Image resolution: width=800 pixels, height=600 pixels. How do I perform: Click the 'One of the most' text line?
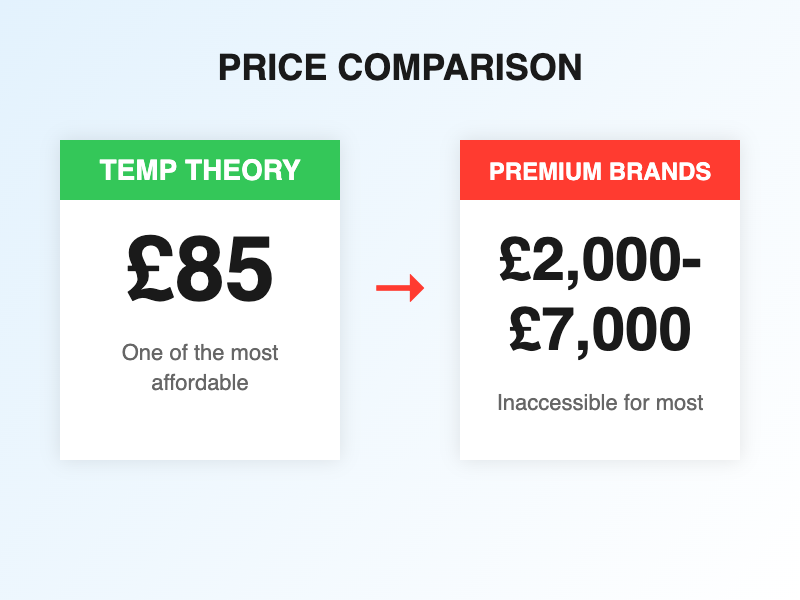click(x=200, y=352)
